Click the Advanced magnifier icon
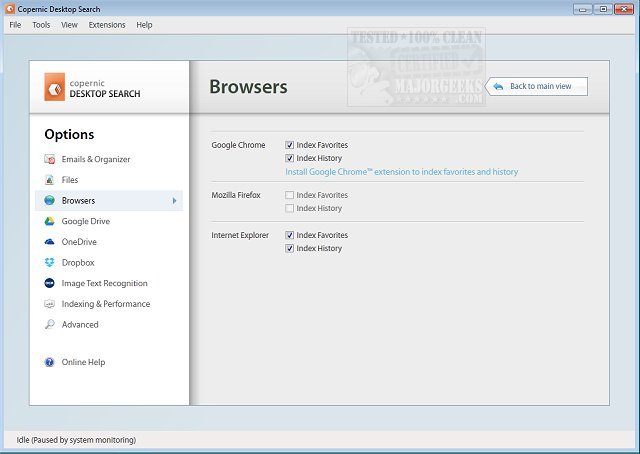The image size is (640, 454). click(49, 325)
